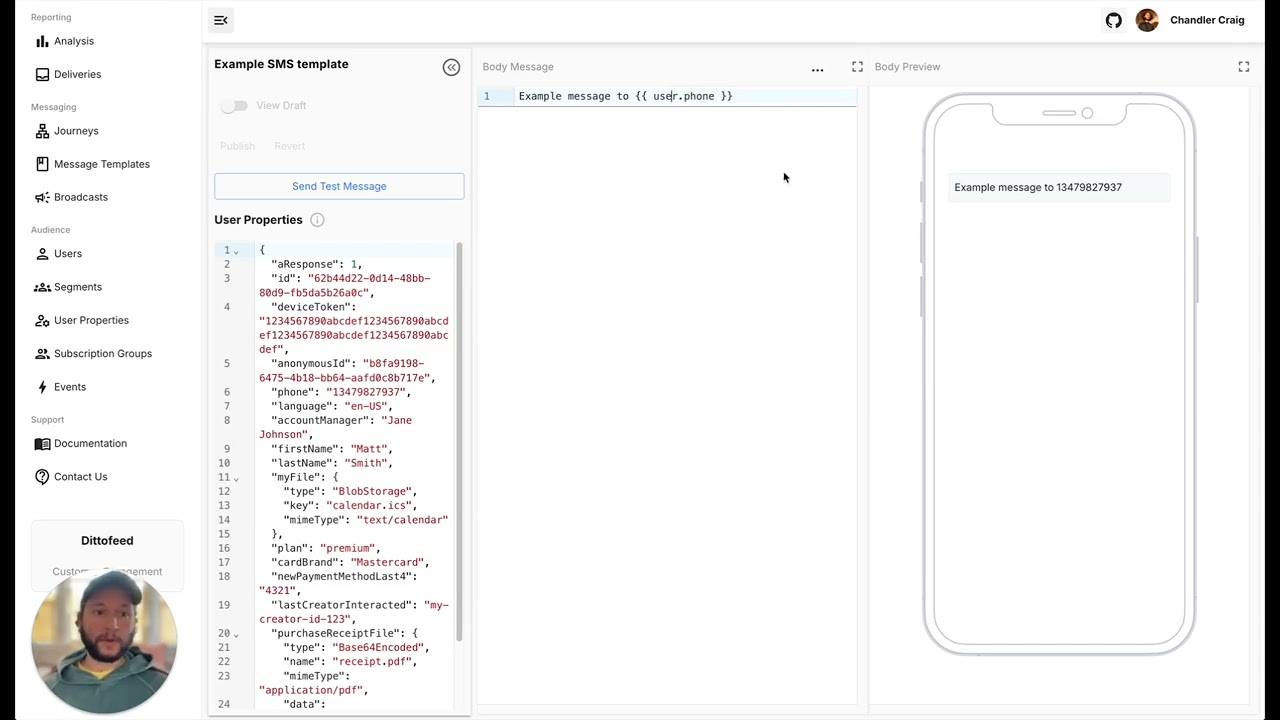The width and height of the screenshot is (1280, 720).
Task: Click the Dittofeed card title
Action: pos(107,541)
